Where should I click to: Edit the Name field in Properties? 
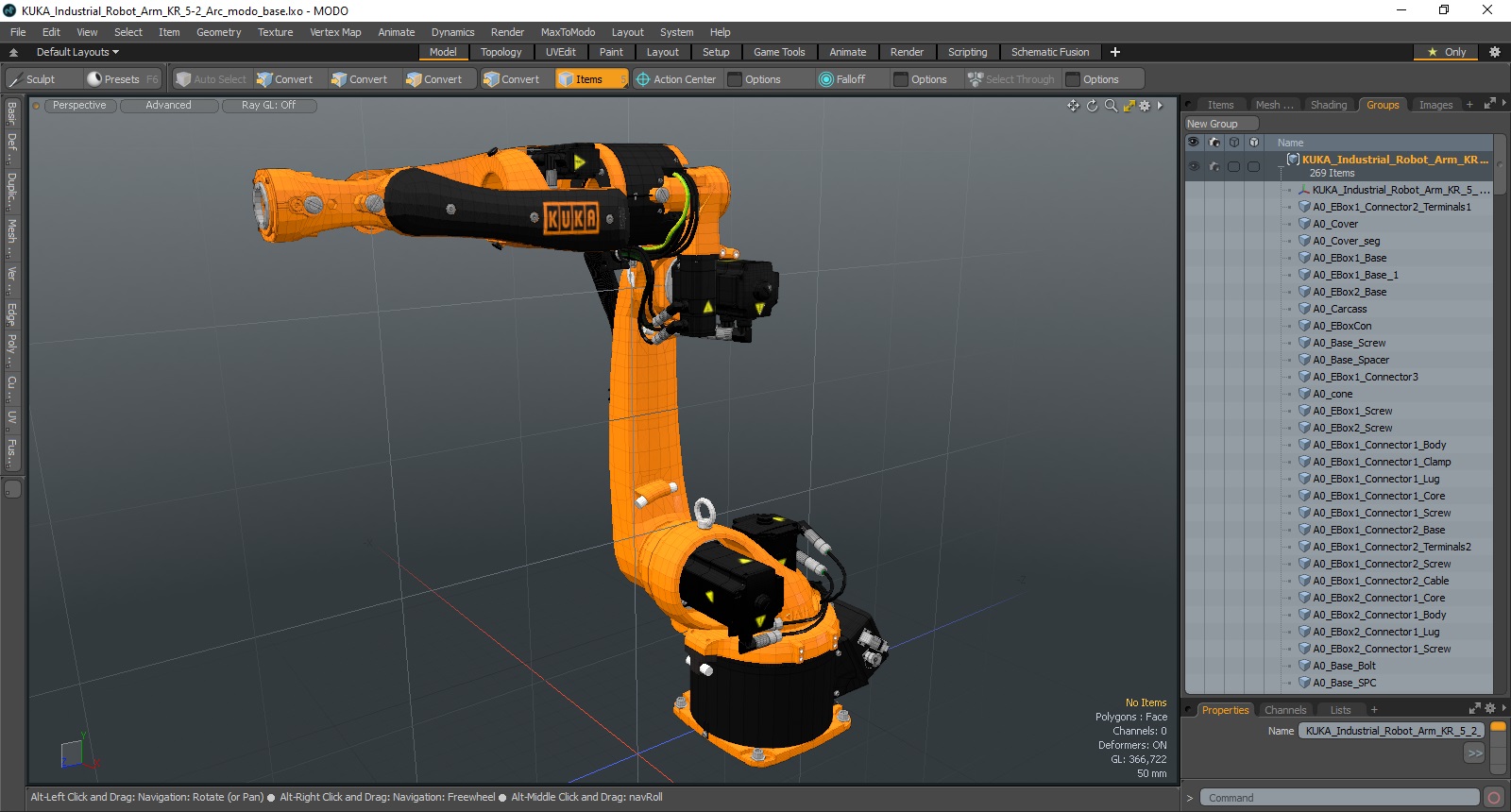pyautogui.click(x=1390, y=731)
